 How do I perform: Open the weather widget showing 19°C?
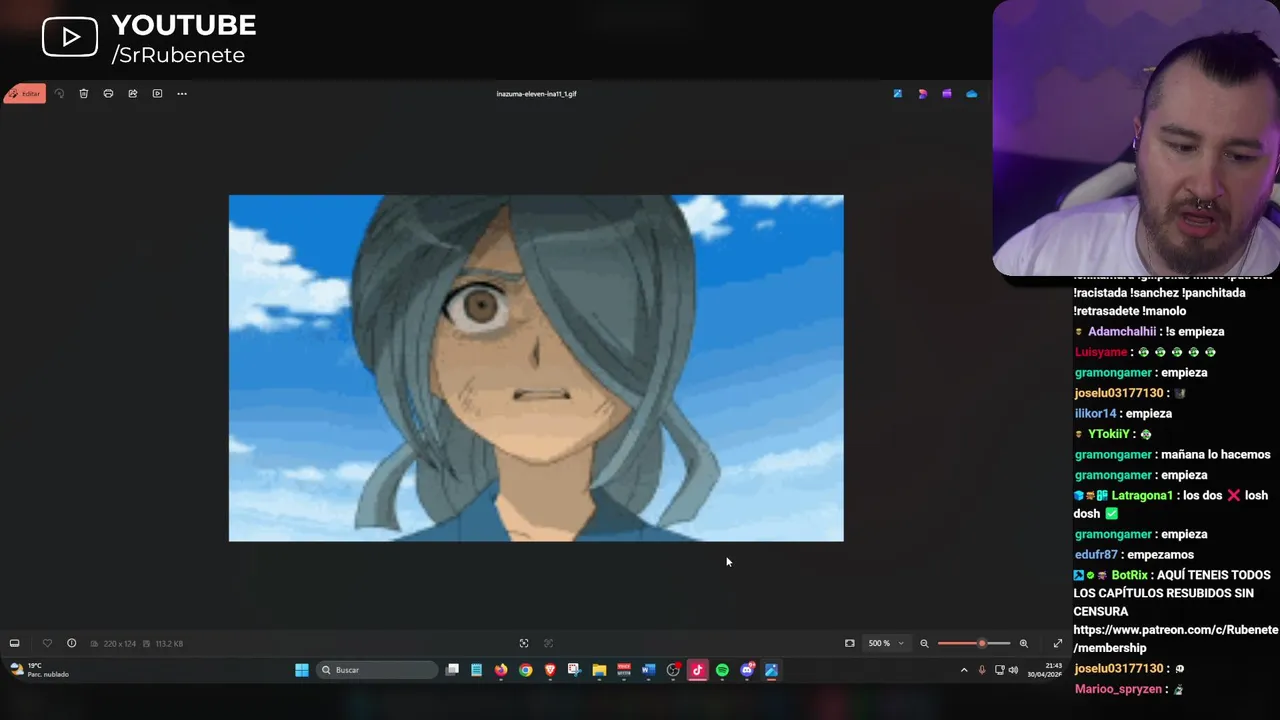(40, 670)
